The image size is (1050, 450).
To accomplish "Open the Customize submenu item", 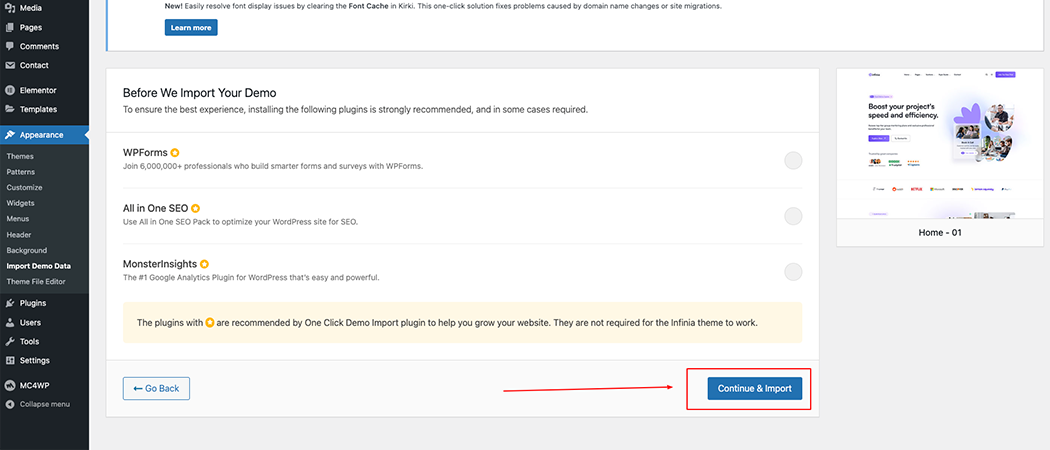I will tap(24, 188).
